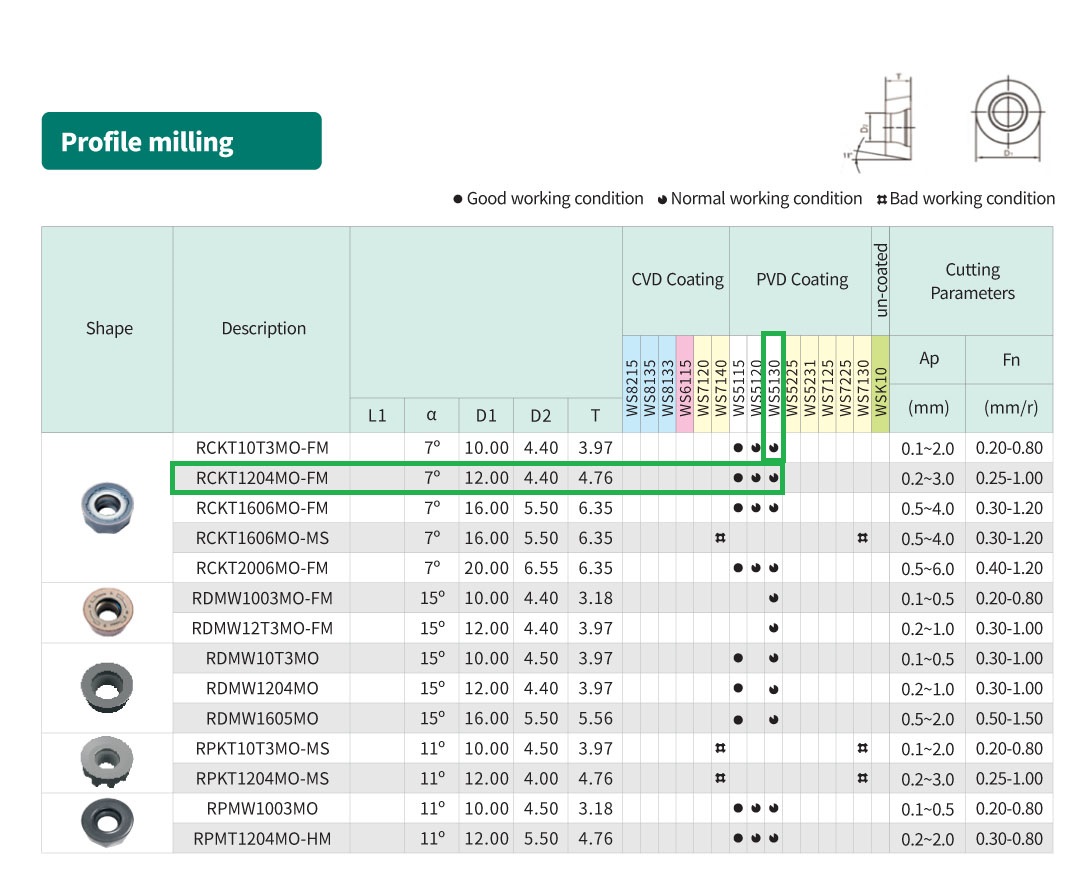1067x892 pixels.
Task: Select the highlighted RCKT1204MO-FM description cell
Action: (x=262, y=478)
